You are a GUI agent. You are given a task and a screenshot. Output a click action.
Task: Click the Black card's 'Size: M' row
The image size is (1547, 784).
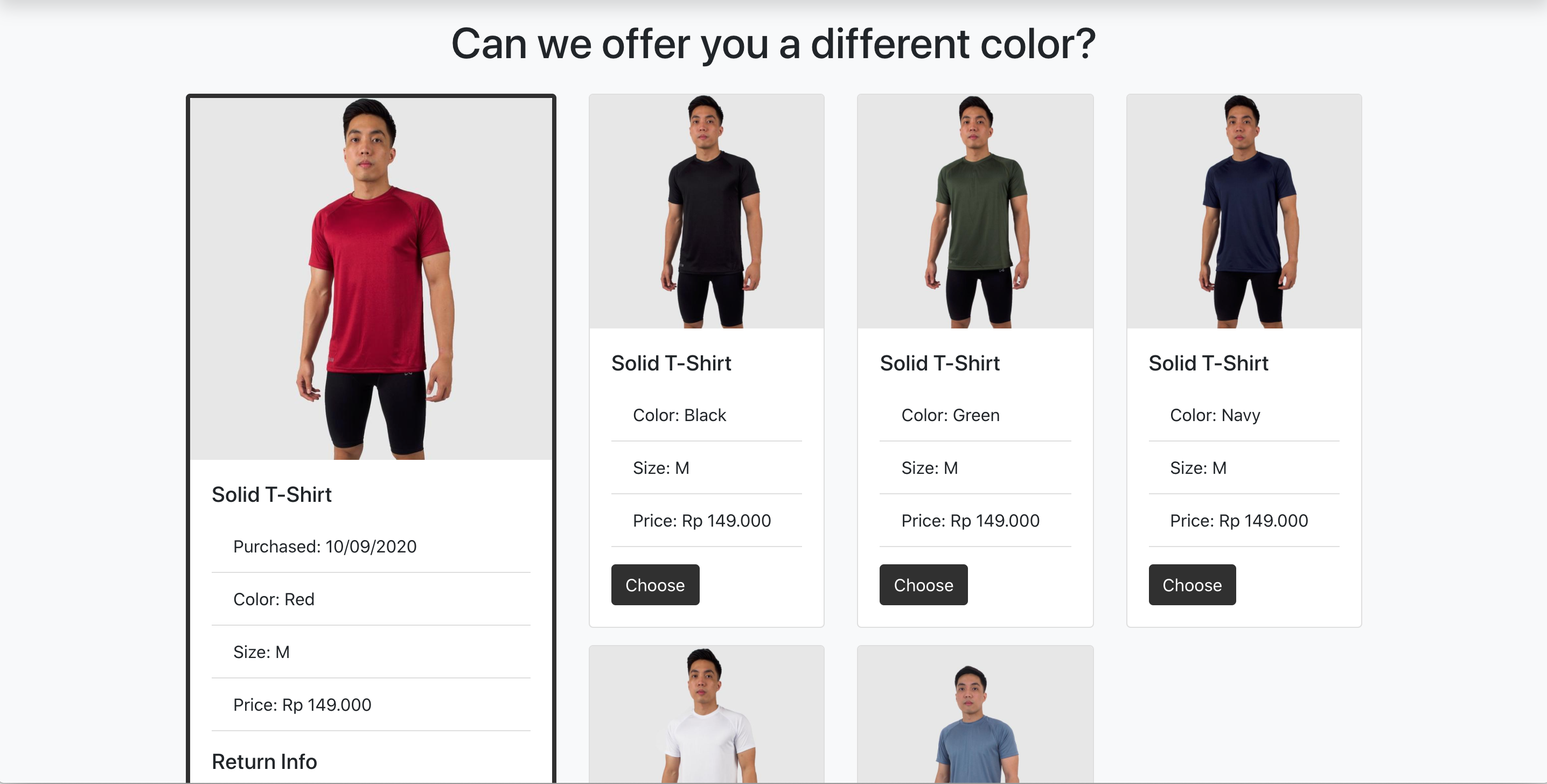pyautogui.click(x=660, y=467)
